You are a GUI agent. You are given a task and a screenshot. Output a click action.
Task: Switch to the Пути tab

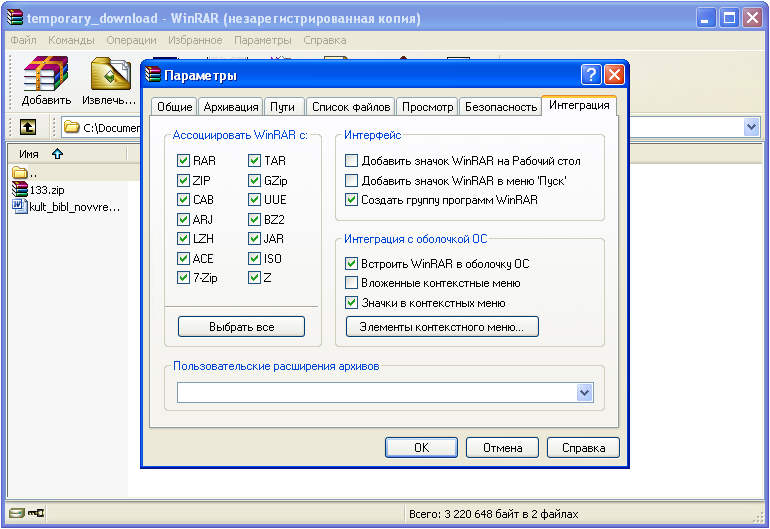point(282,107)
